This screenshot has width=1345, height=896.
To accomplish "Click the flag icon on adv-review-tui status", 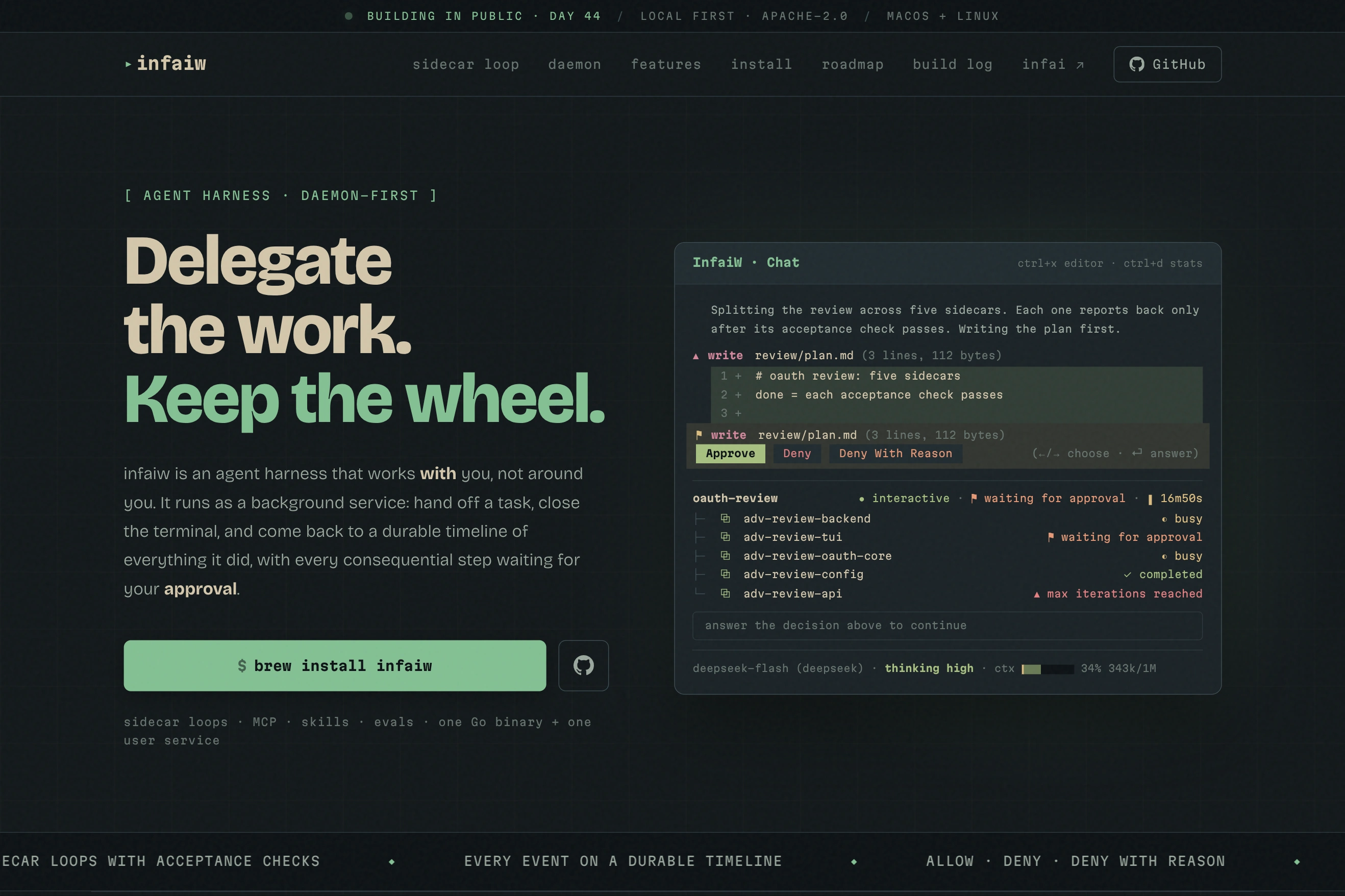I will (1051, 537).
